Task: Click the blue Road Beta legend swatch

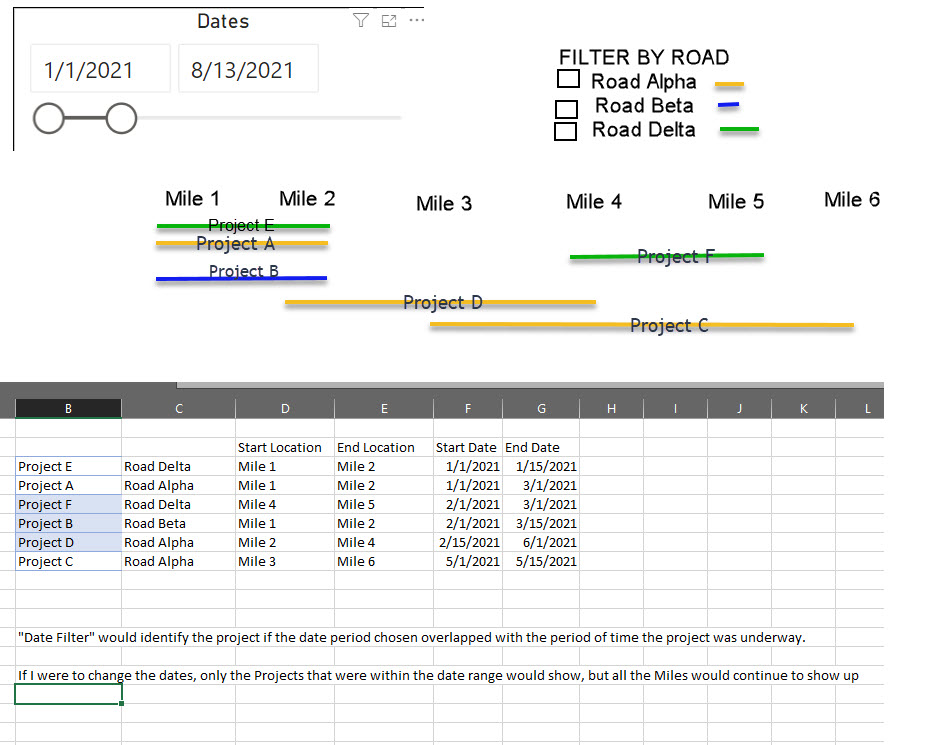Action: pos(728,105)
